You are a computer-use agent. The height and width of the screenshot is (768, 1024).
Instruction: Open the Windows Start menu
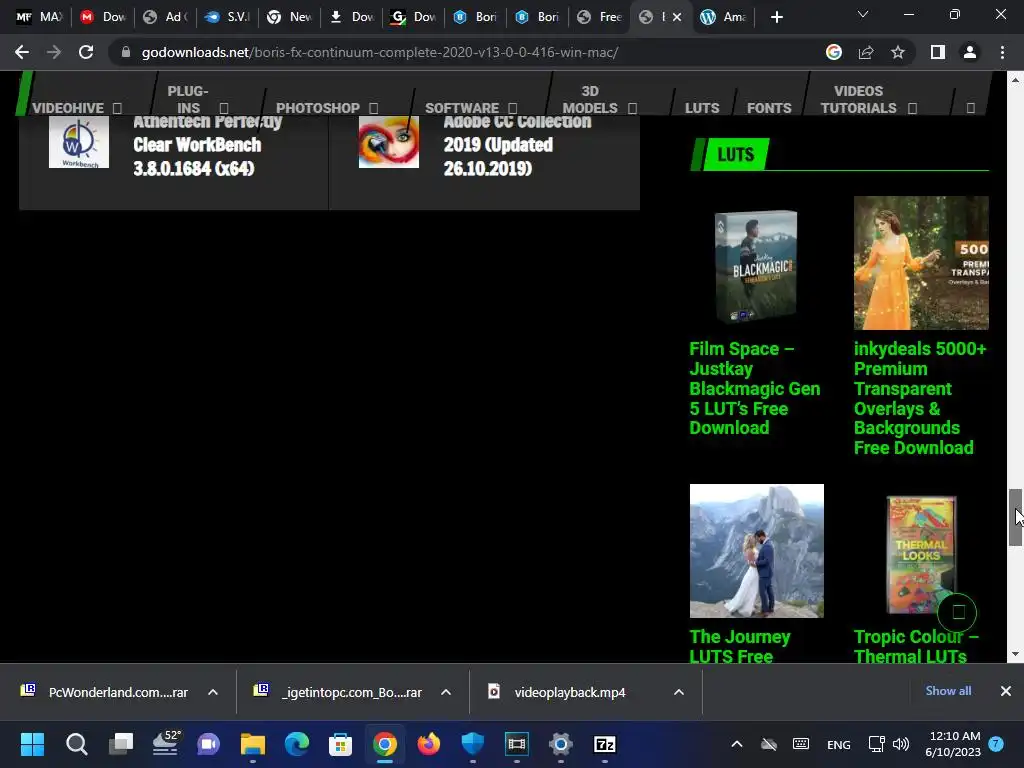32,744
